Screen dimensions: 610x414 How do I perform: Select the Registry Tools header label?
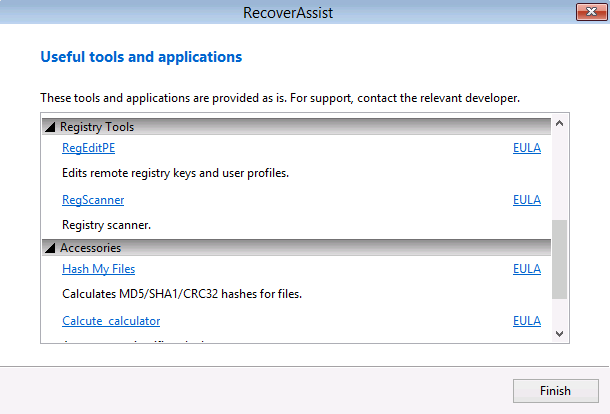tap(97, 127)
